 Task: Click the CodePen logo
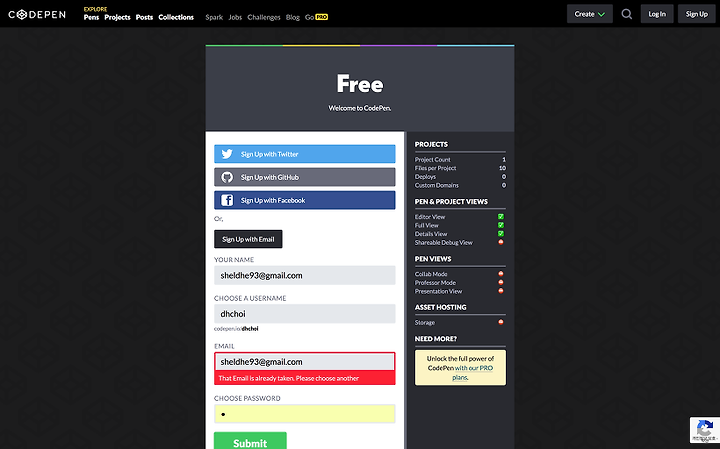coord(37,15)
